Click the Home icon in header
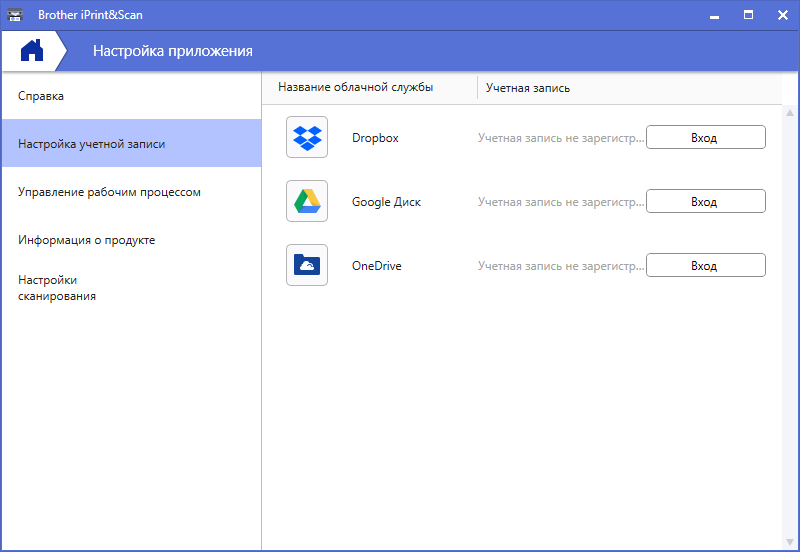This screenshot has height=552, width=800. pyautogui.click(x=32, y=50)
